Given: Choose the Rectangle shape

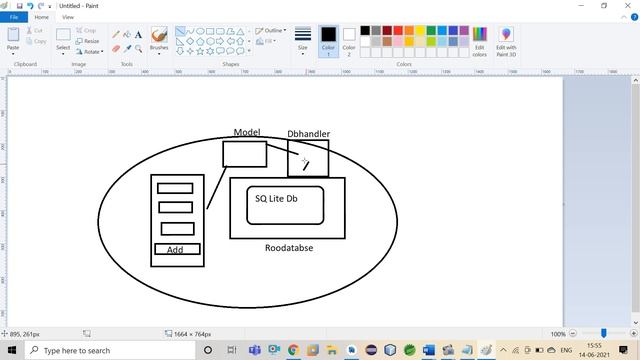Looking at the screenshot, I should pos(210,31).
